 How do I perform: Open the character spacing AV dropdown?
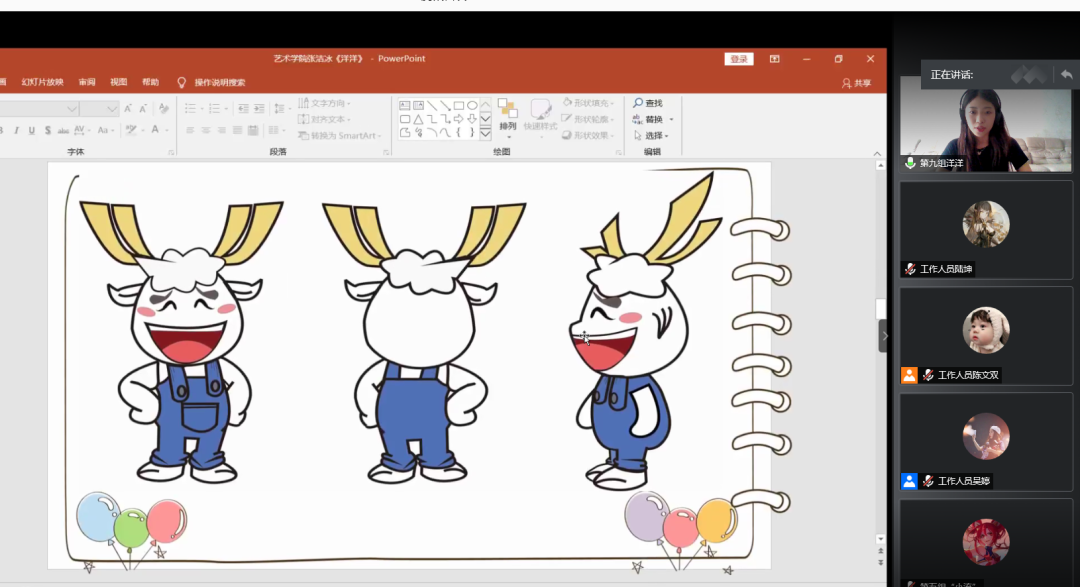pos(81,130)
